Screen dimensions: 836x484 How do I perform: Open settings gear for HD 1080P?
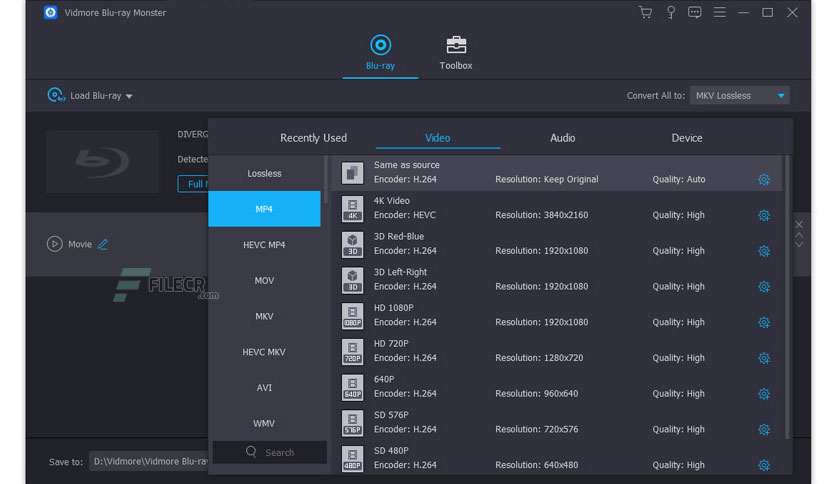point(763,322)
